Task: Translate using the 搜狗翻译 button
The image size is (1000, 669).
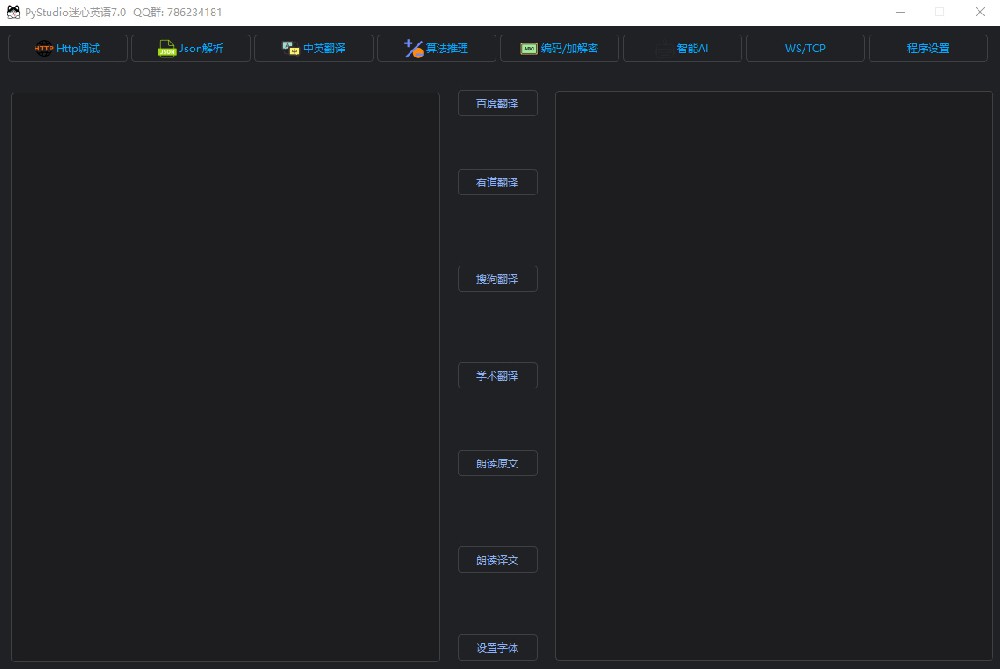Action: [x=497, y=278]
